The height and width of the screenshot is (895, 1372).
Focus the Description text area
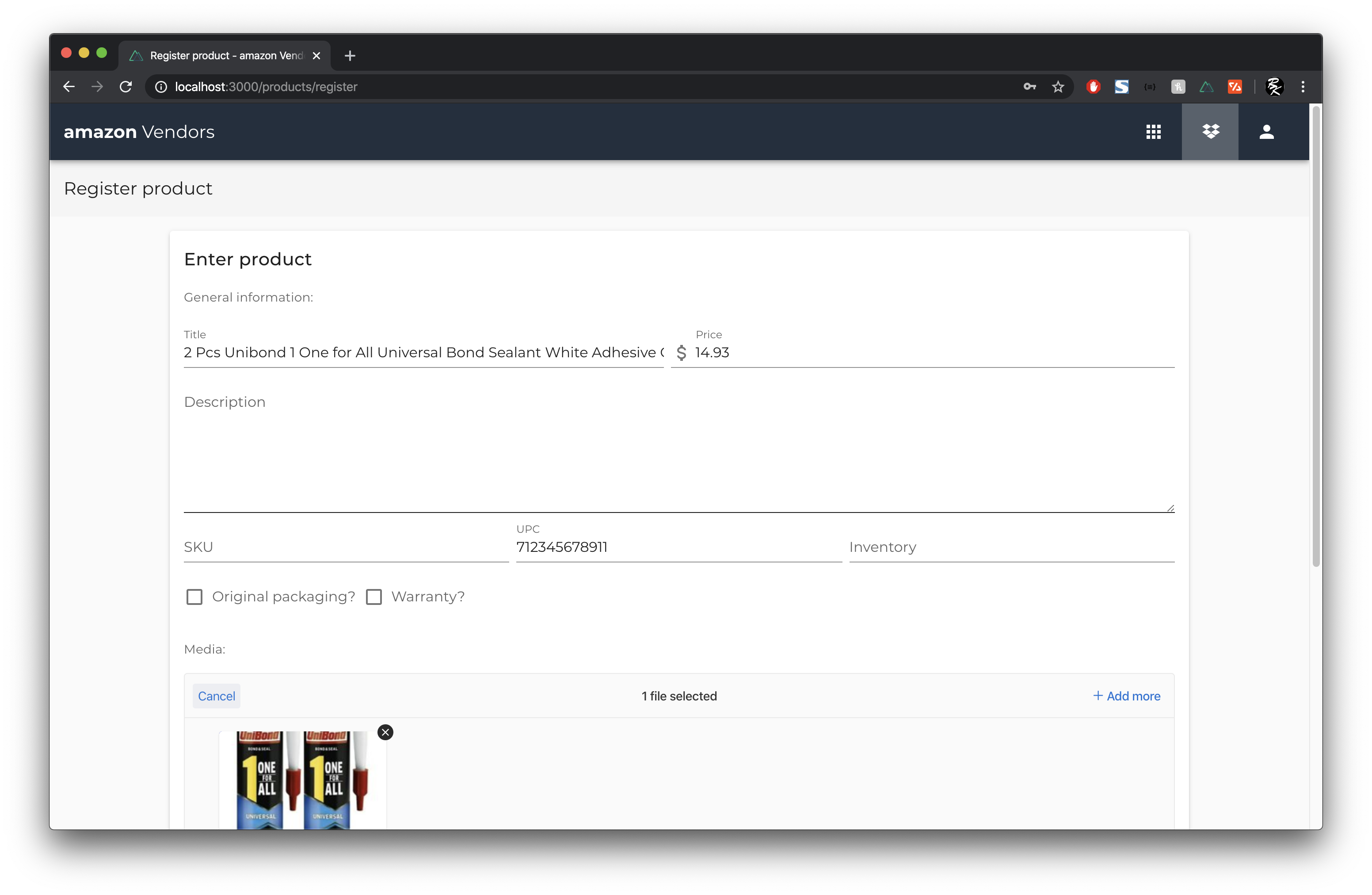pos(678,455)
